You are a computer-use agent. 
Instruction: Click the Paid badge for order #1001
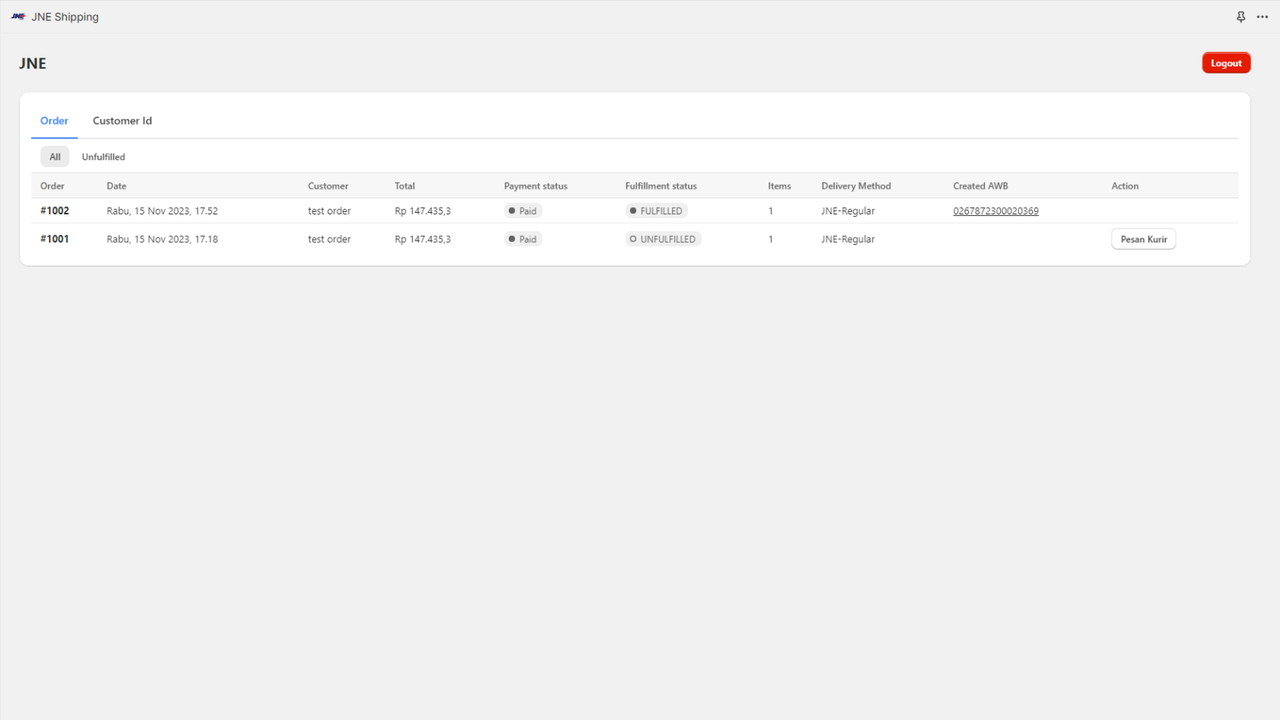523,239
